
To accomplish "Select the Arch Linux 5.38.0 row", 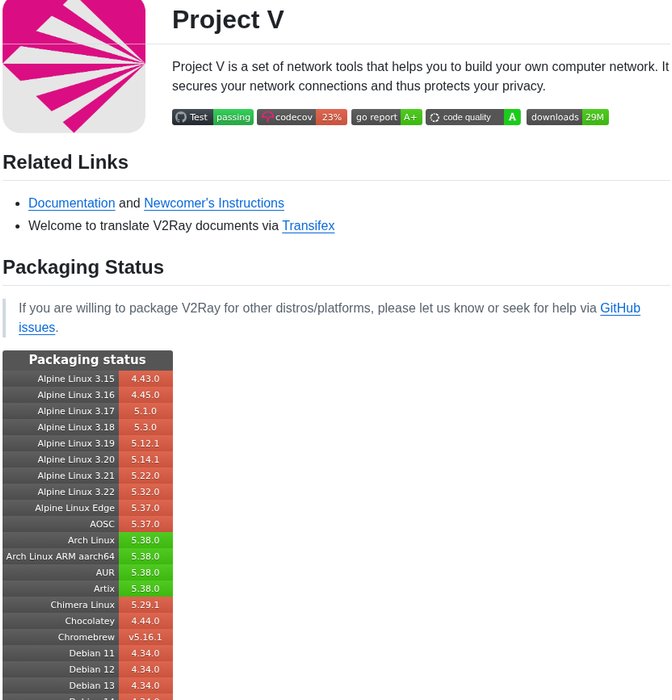I will tap(87, 540).
